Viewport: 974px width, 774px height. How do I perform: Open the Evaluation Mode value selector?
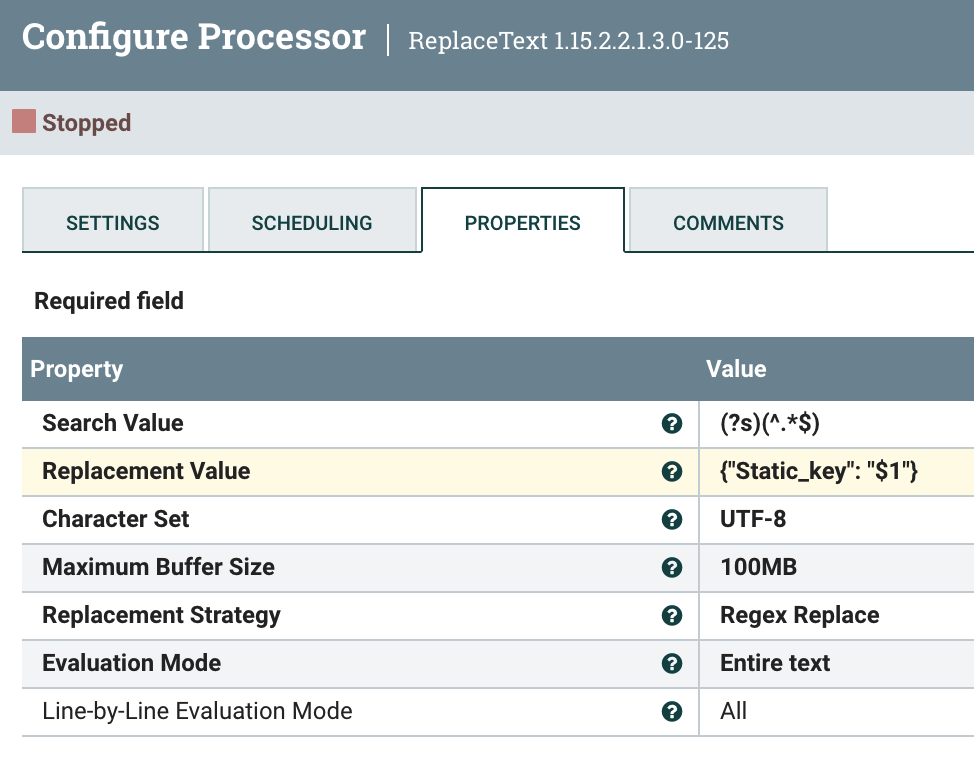(x=775, y=663)
